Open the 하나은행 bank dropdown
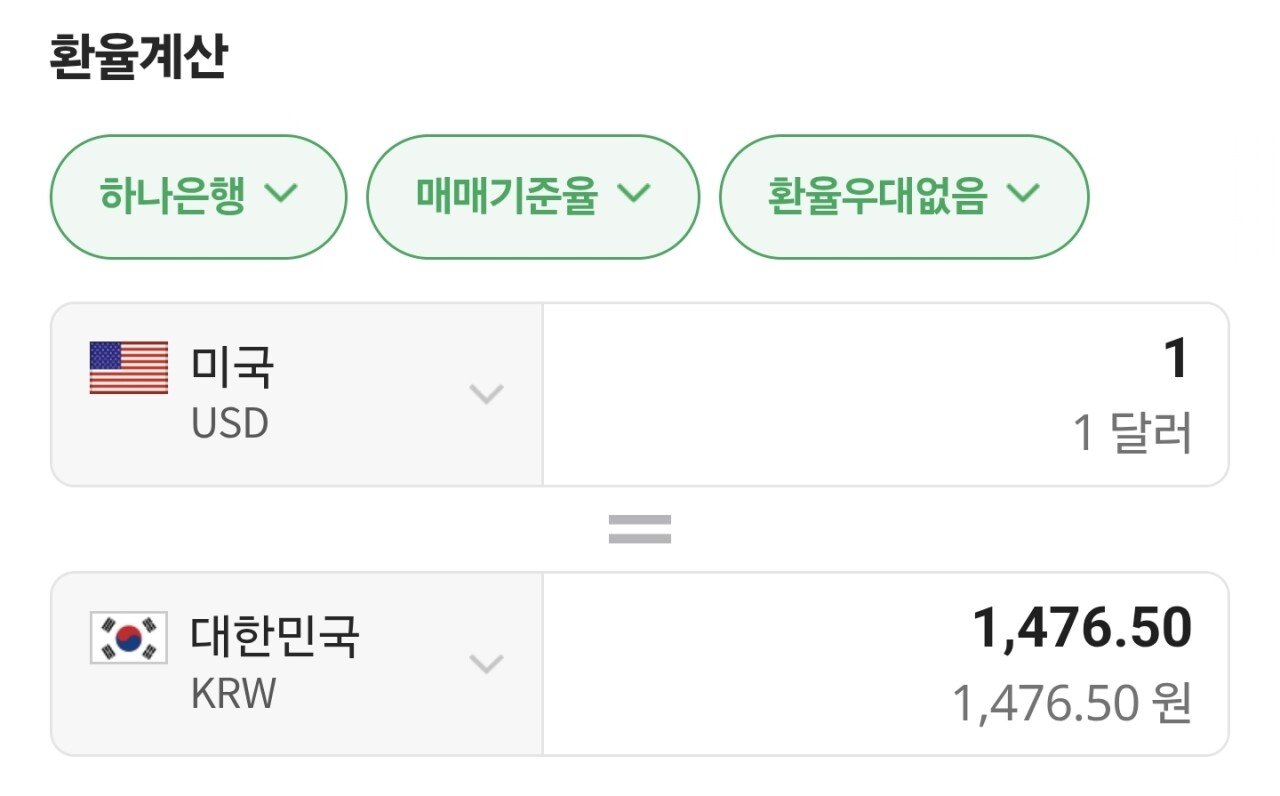 [198, 196]
